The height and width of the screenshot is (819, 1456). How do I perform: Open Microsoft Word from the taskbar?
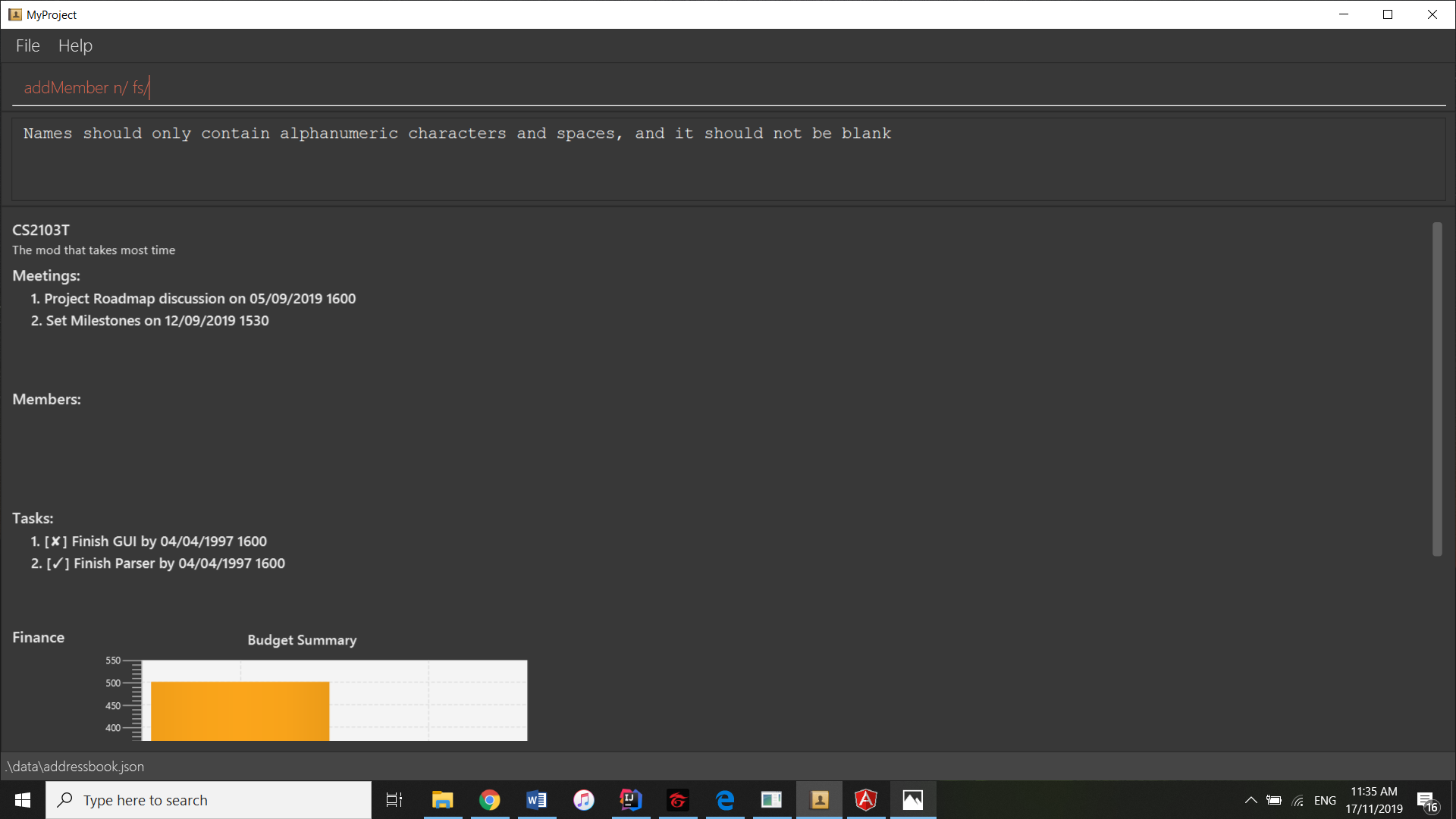point(537,800)
